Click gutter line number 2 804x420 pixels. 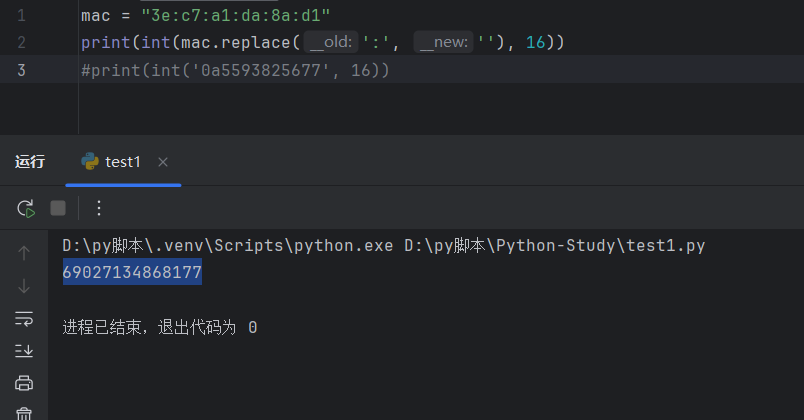[22, 43]
